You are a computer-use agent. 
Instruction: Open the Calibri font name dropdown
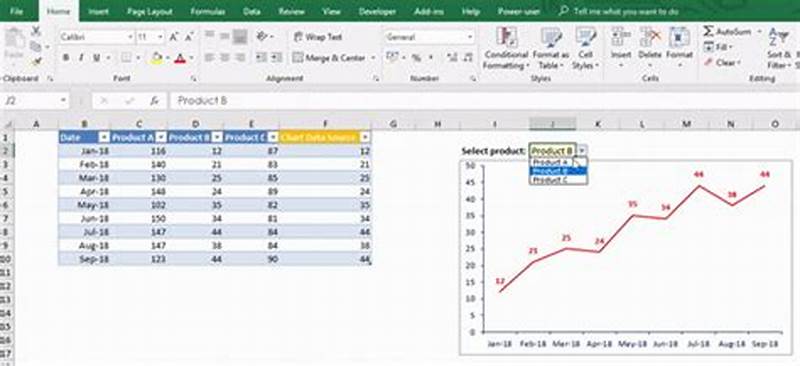[x=130, y=37]
